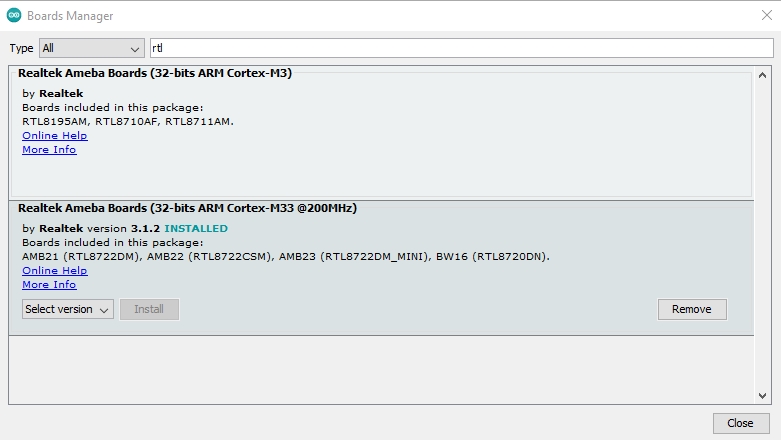The image size is (781, 440).
Task: Click the board search field containing 'rtl'
Action: [x=462, y=48]
